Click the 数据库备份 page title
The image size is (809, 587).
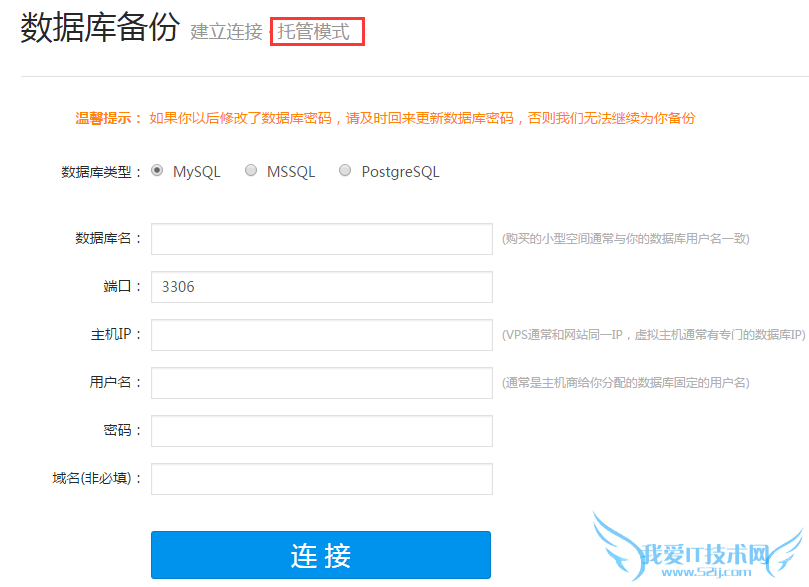click(95, 30)
